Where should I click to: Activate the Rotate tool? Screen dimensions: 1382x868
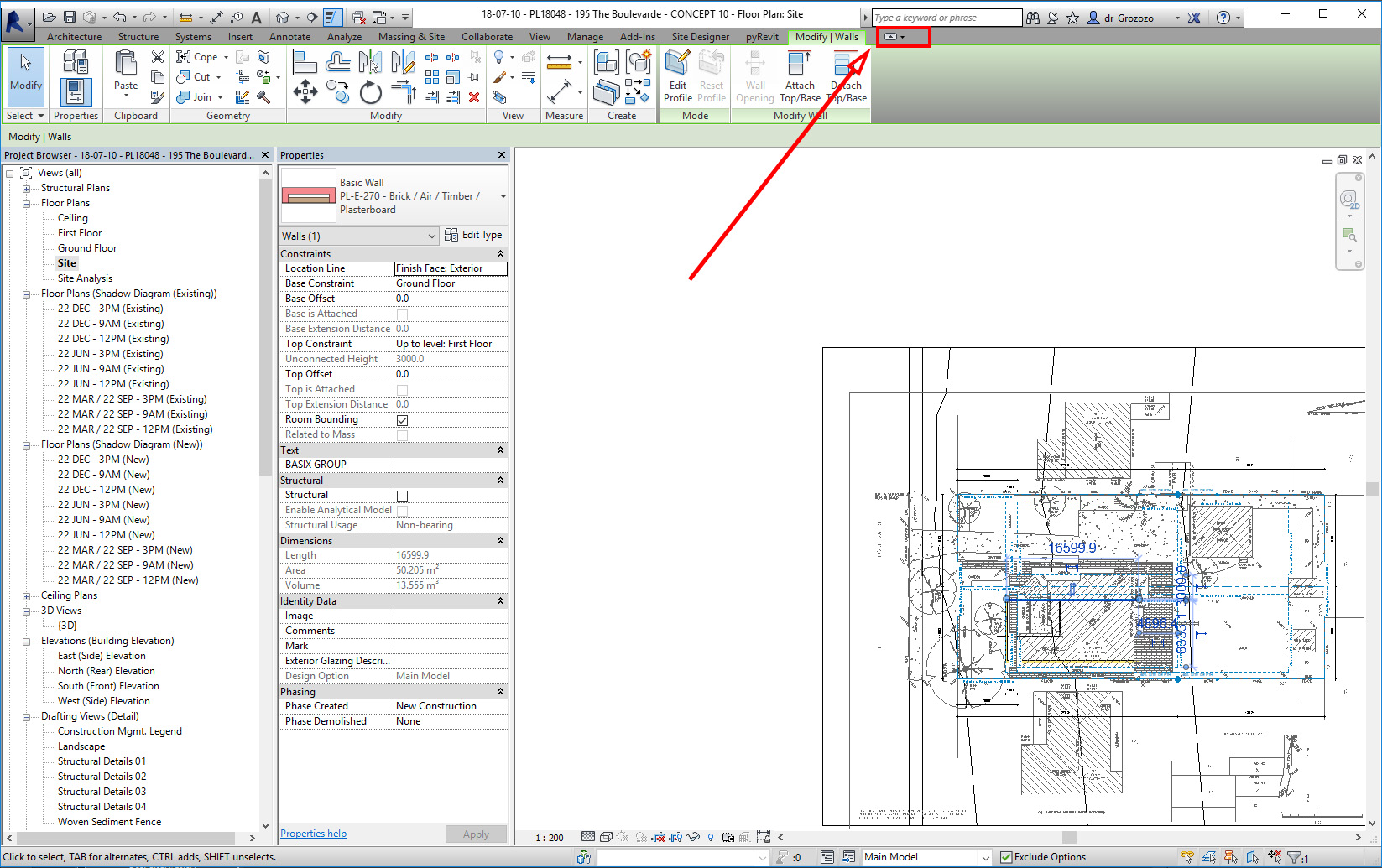[370, 92]
